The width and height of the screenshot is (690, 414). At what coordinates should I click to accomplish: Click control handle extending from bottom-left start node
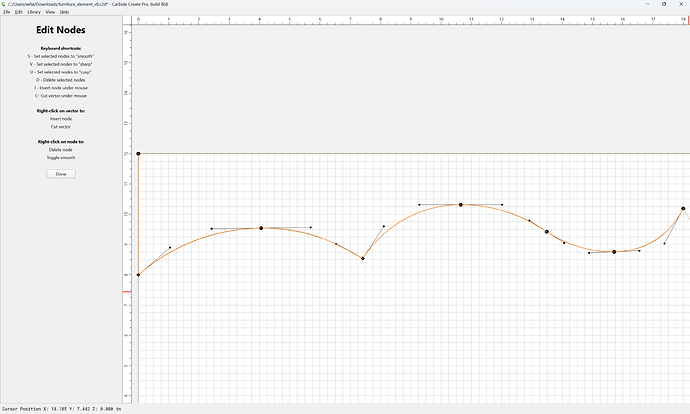(x=170, y=247)
